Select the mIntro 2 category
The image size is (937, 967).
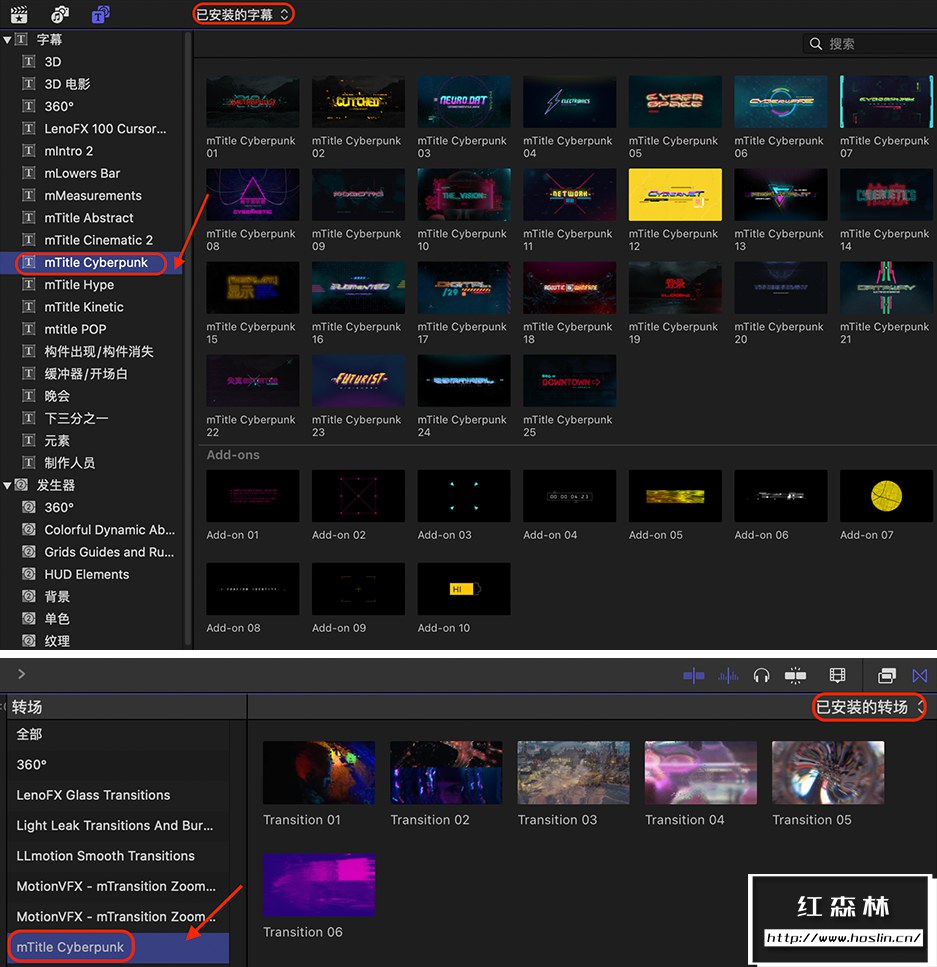(x=68, y=151)
